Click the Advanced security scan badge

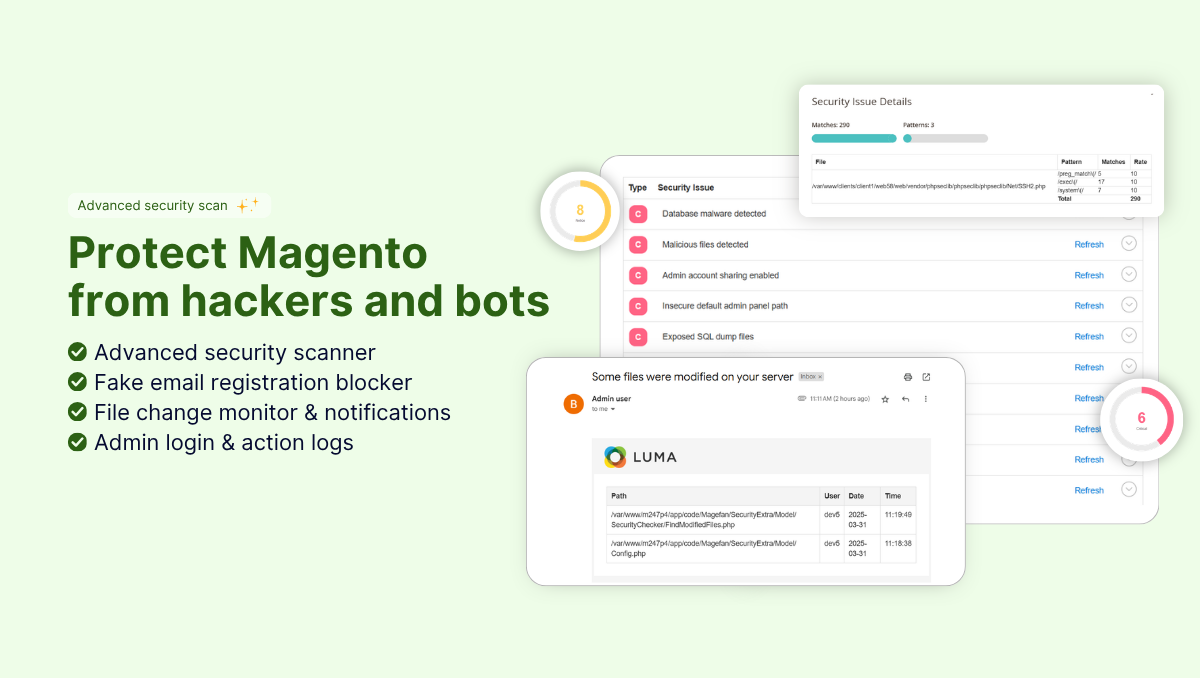169,205
